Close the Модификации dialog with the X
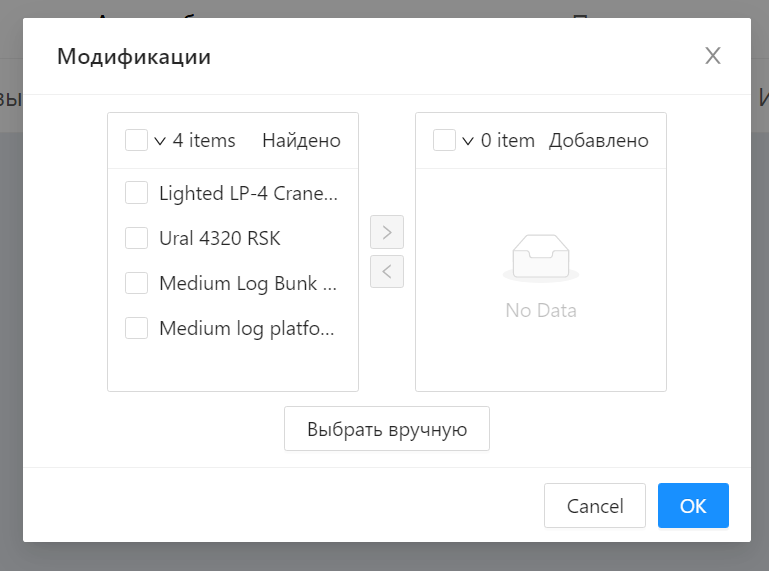This screenshot has height=571, width=769. [713, 55]
